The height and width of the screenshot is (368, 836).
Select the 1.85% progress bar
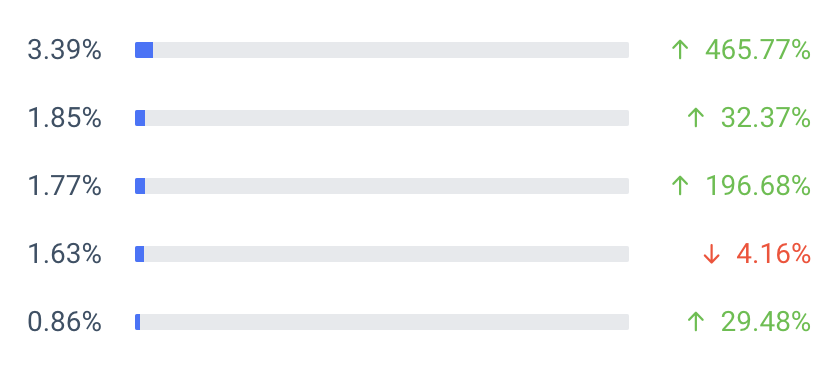tap(382, 118)
